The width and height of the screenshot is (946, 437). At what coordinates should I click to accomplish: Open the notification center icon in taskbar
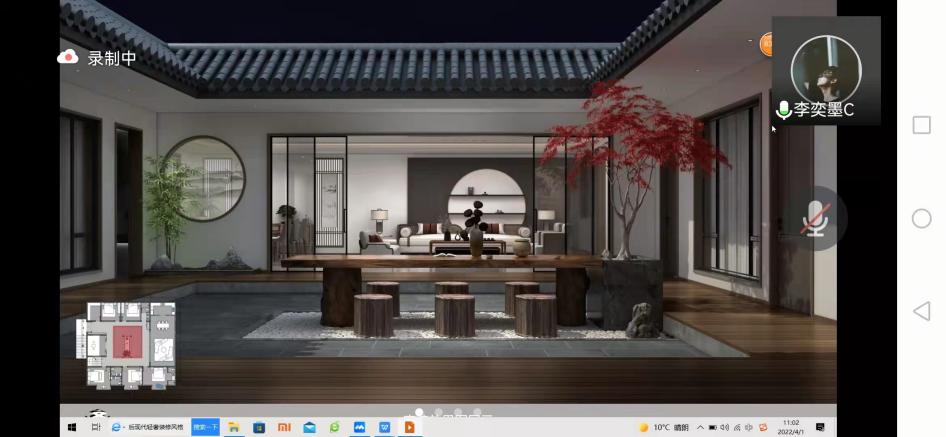pos(821,427)
